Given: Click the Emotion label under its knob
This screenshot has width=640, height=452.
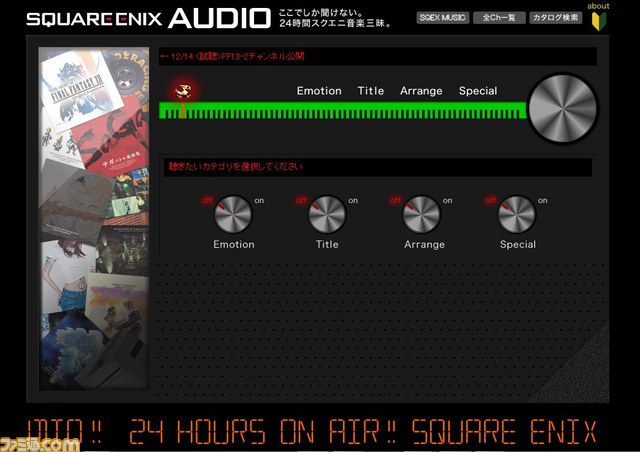Looking at the screenshot, I should tap(234, 244).
